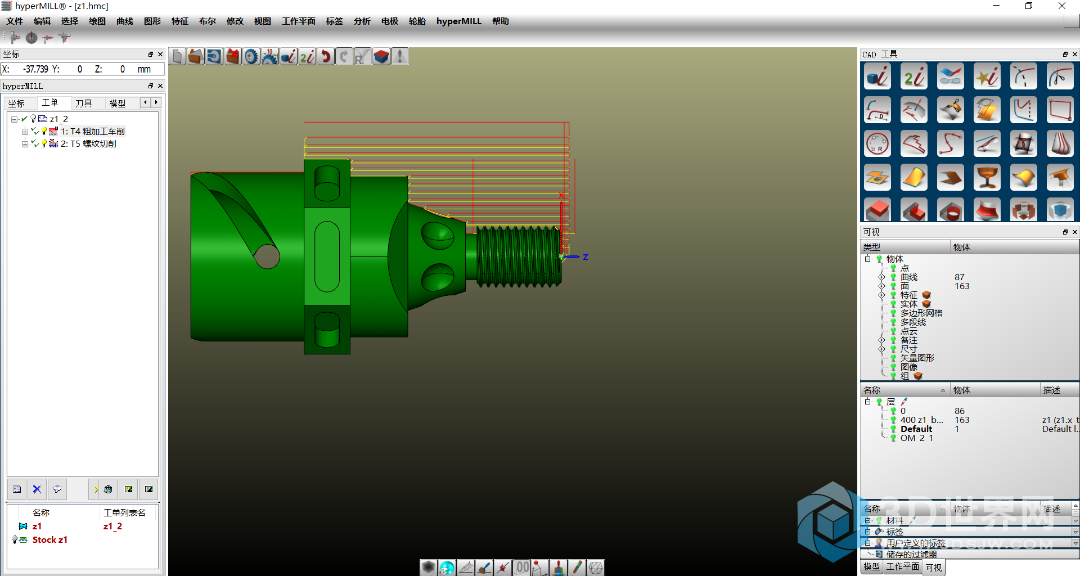Collapse the z1_2 job list tree node
Image resolution: width=1080 pixels, height=576 pixels.
(x=14, y=119)
